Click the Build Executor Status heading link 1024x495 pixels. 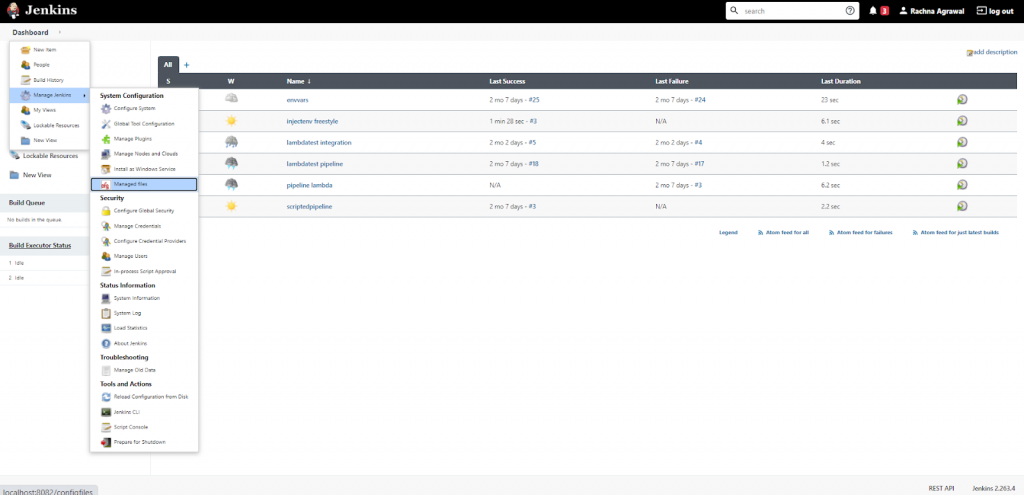40,246
